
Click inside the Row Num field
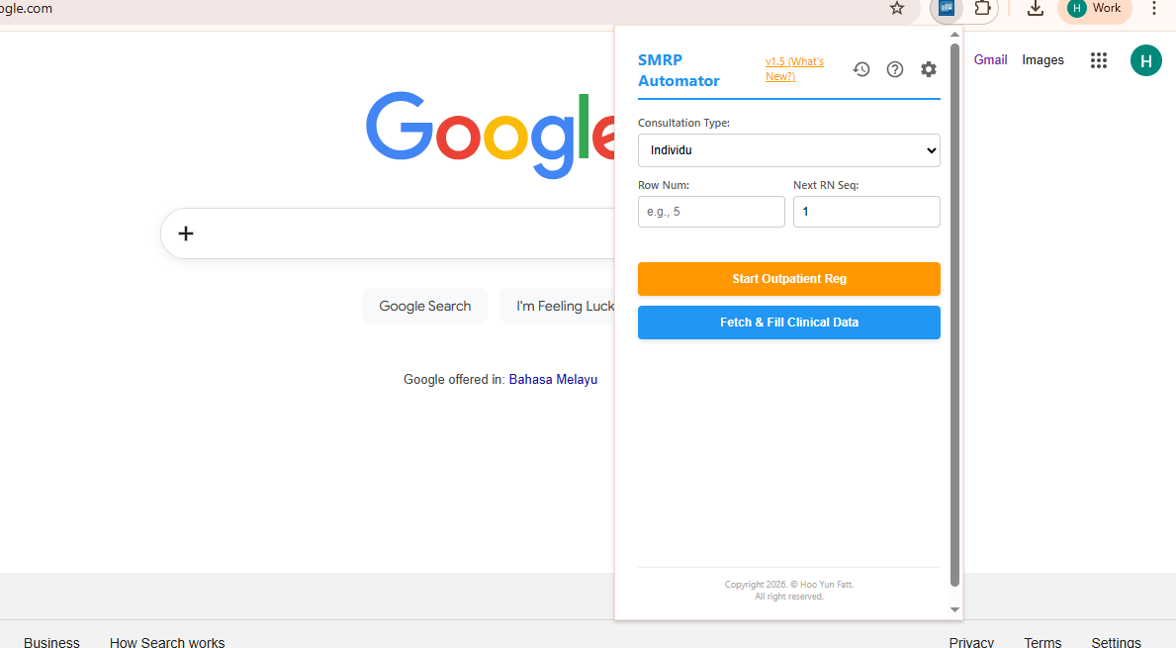[x=711, y=211]
